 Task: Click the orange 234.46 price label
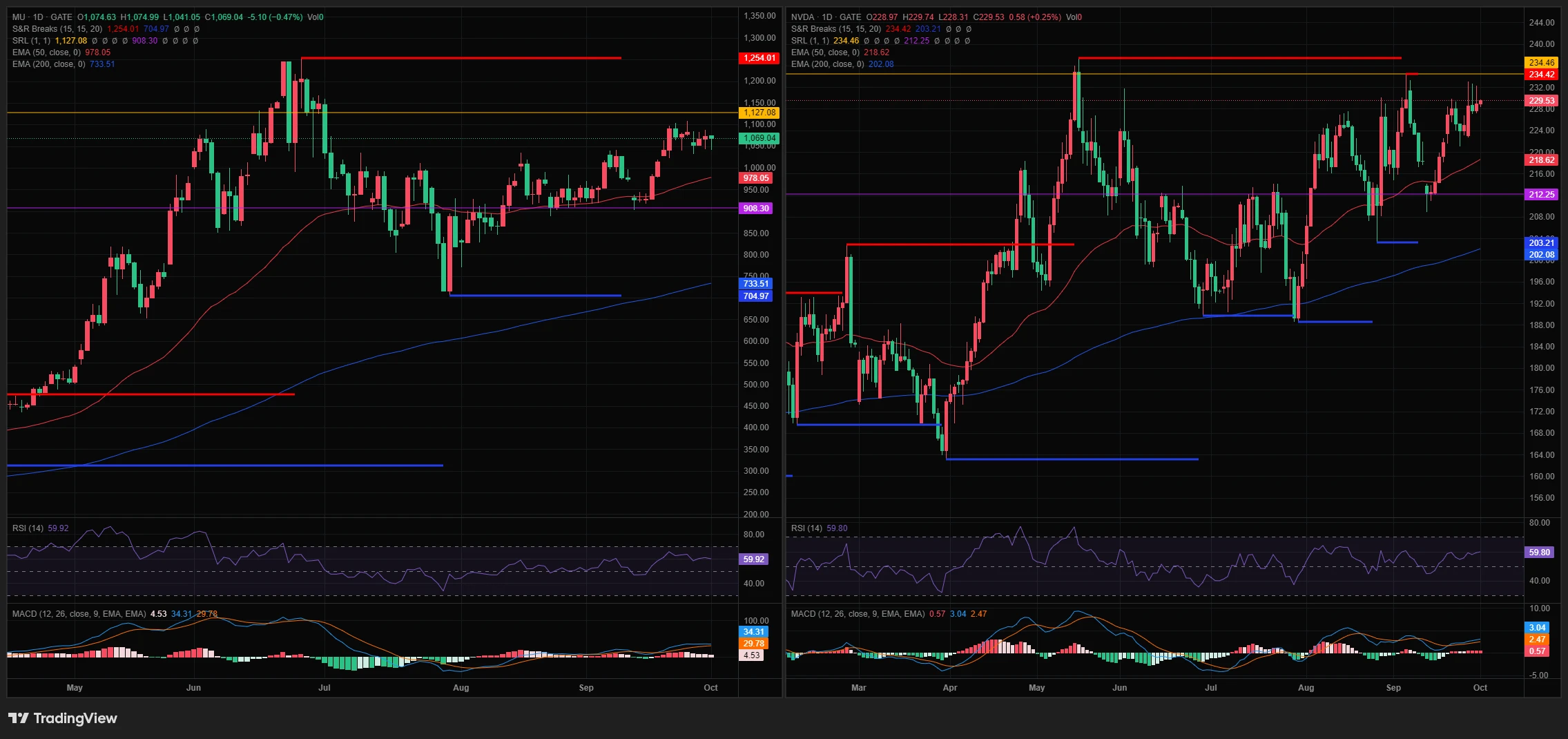point(1541,63)
